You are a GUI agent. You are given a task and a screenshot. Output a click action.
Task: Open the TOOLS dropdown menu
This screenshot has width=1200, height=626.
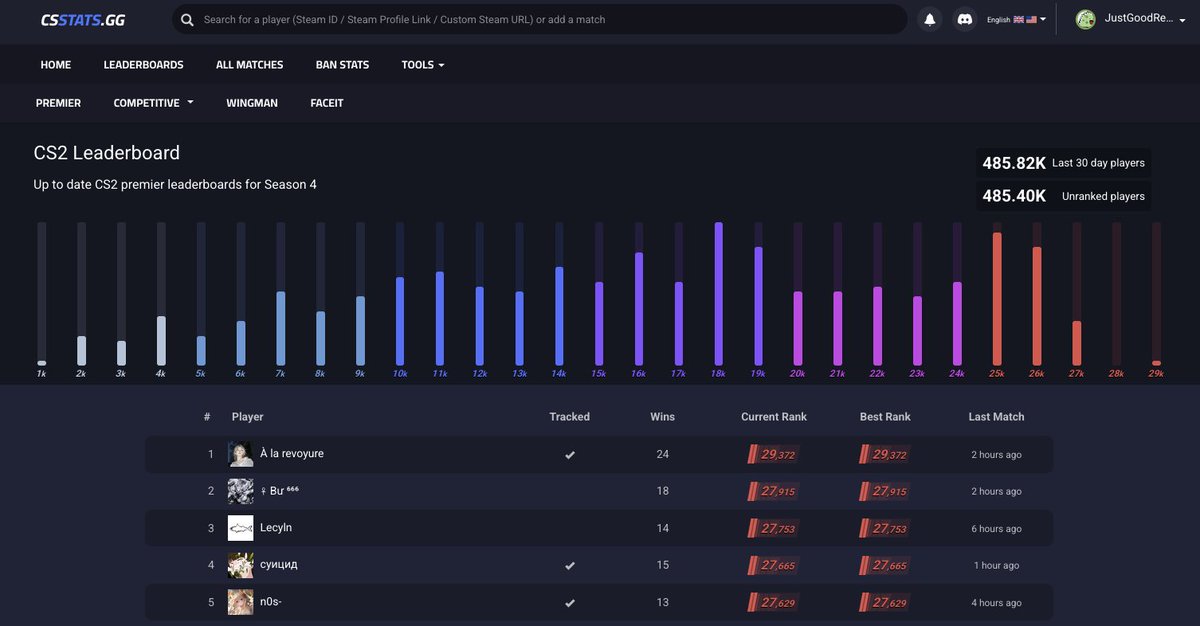click(422, 64)
